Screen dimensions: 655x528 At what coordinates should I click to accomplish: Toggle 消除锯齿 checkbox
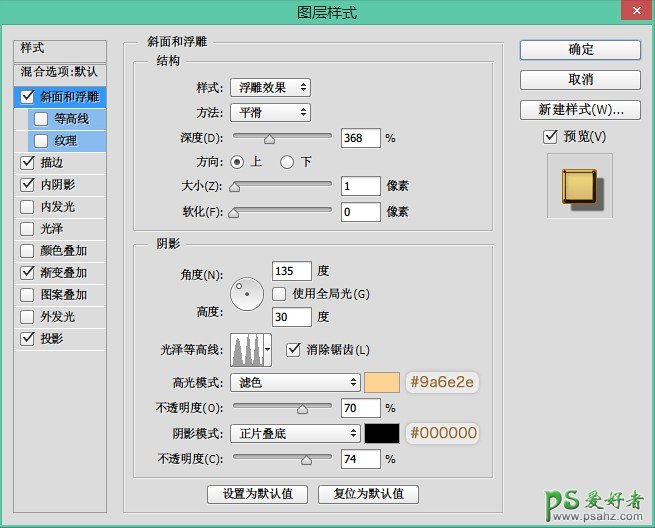tap(294, 349)
